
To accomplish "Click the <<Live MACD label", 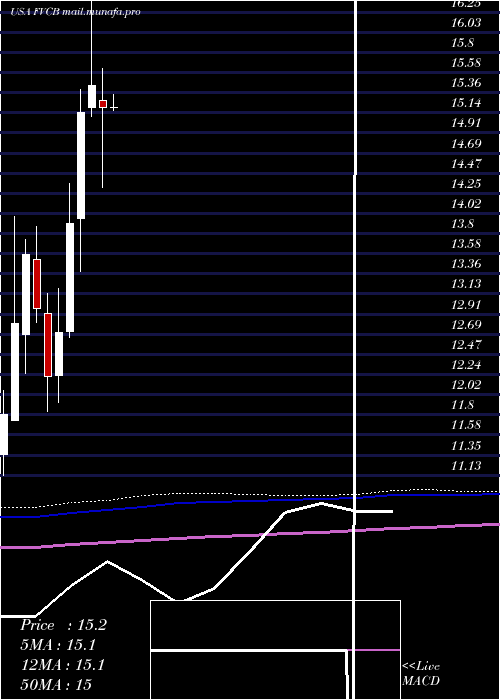I will pos(421,674).
